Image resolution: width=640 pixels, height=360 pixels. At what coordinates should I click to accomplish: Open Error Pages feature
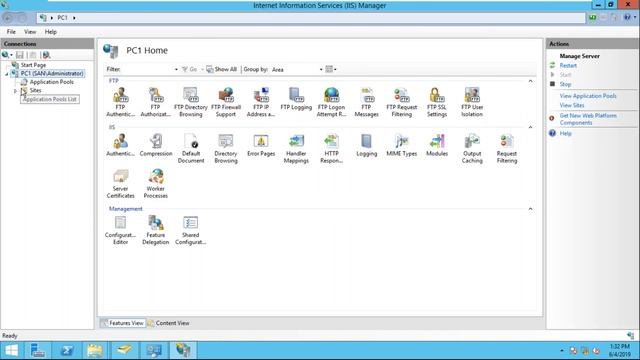tap(261, 145)
